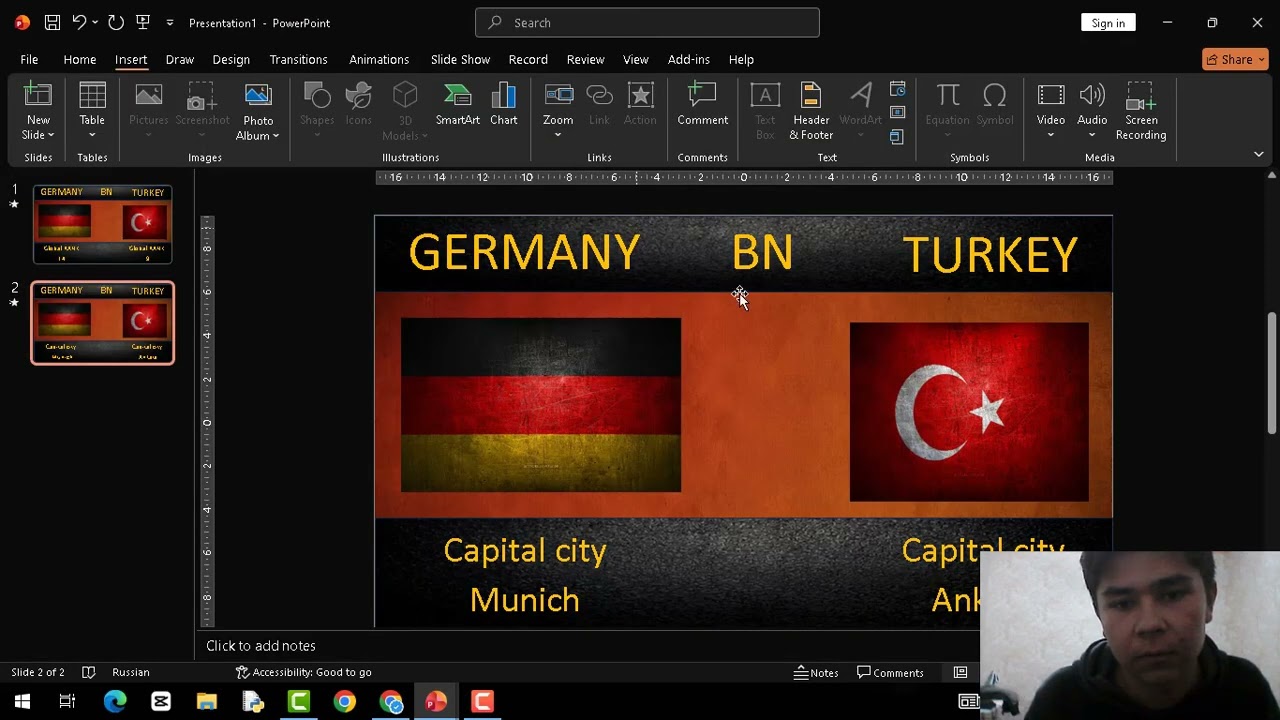Screen dimensions: 1280x720
Task: Click the Date & Time icon
Action: (897, 90)
